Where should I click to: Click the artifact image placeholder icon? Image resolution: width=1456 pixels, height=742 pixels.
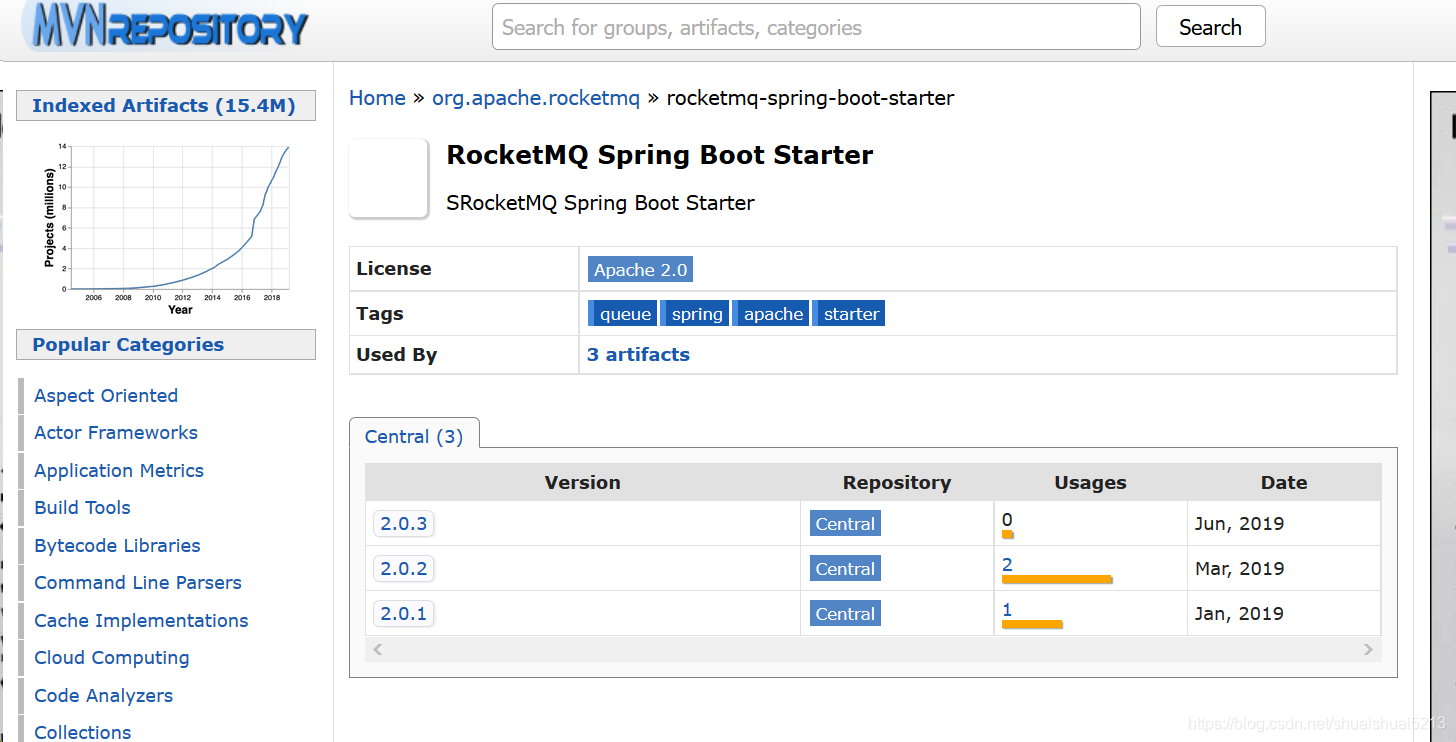(x=389, y=178)
